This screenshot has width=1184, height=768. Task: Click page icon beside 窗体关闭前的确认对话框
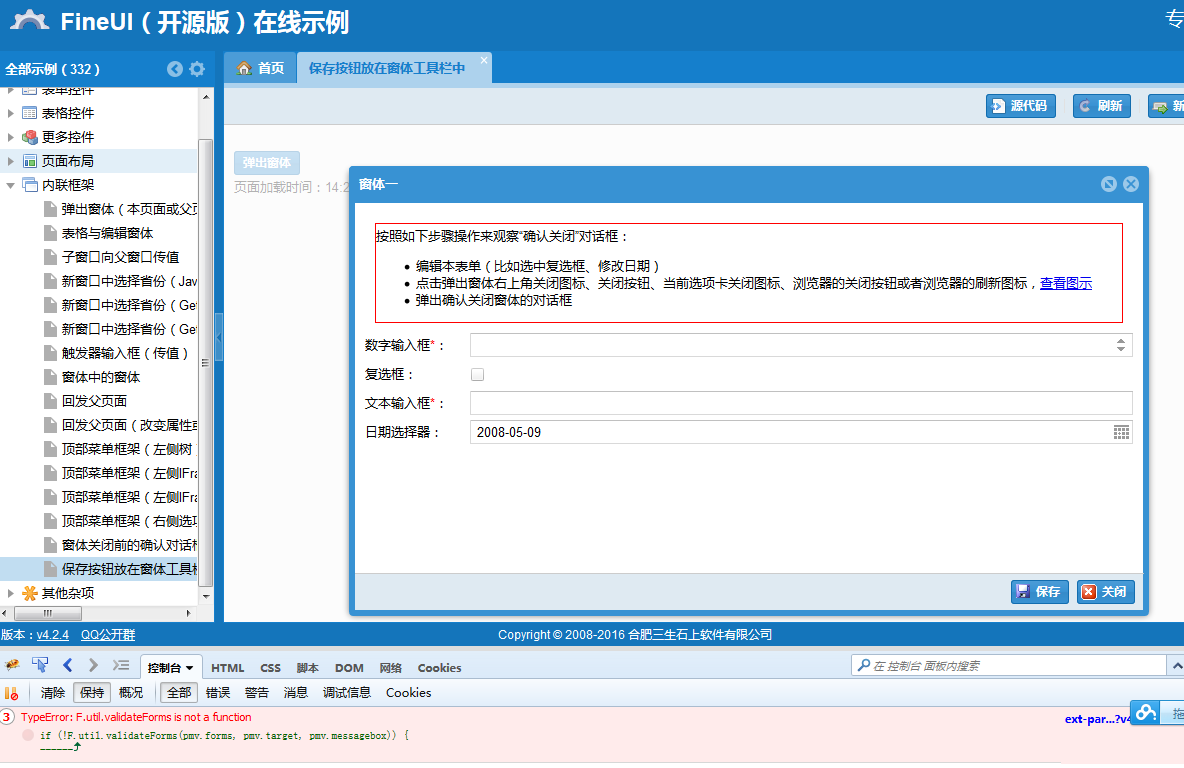(x=50, y=545)
